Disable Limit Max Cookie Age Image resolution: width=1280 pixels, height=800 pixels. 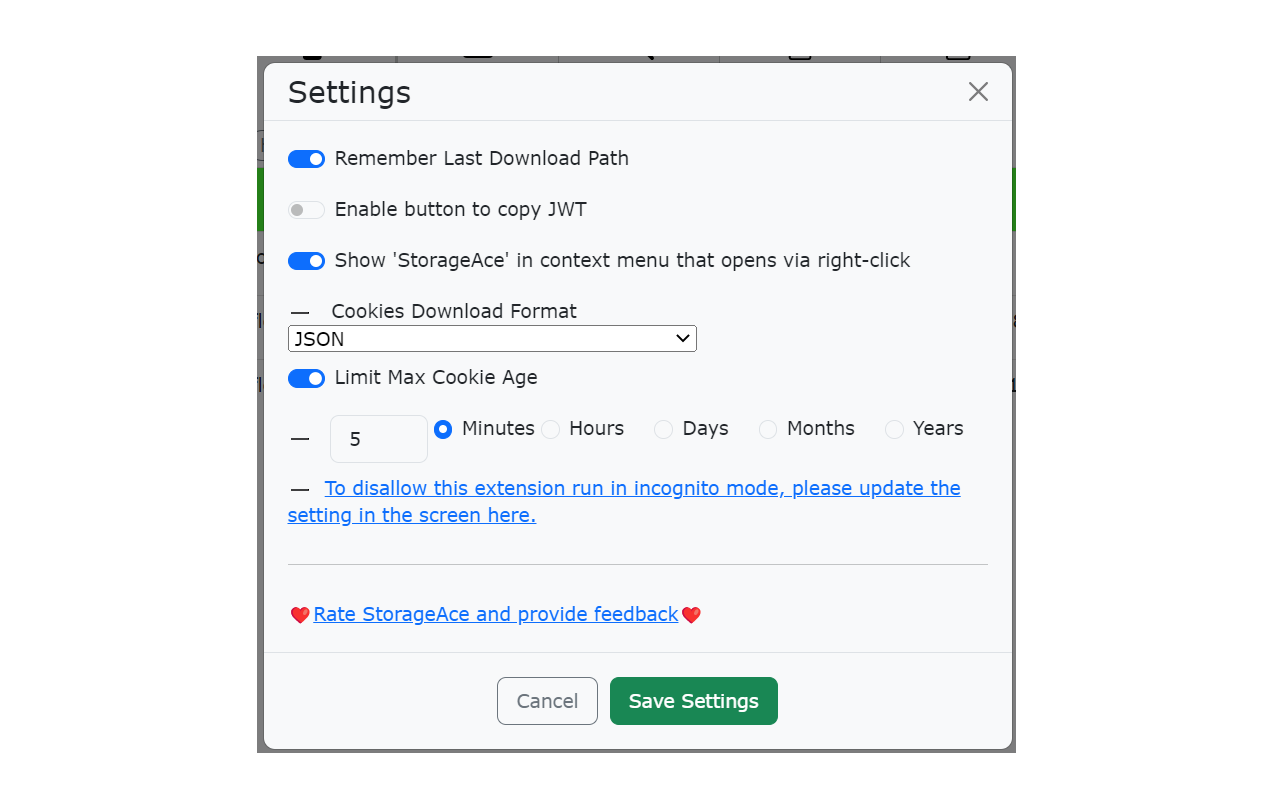tap(306, 378)
